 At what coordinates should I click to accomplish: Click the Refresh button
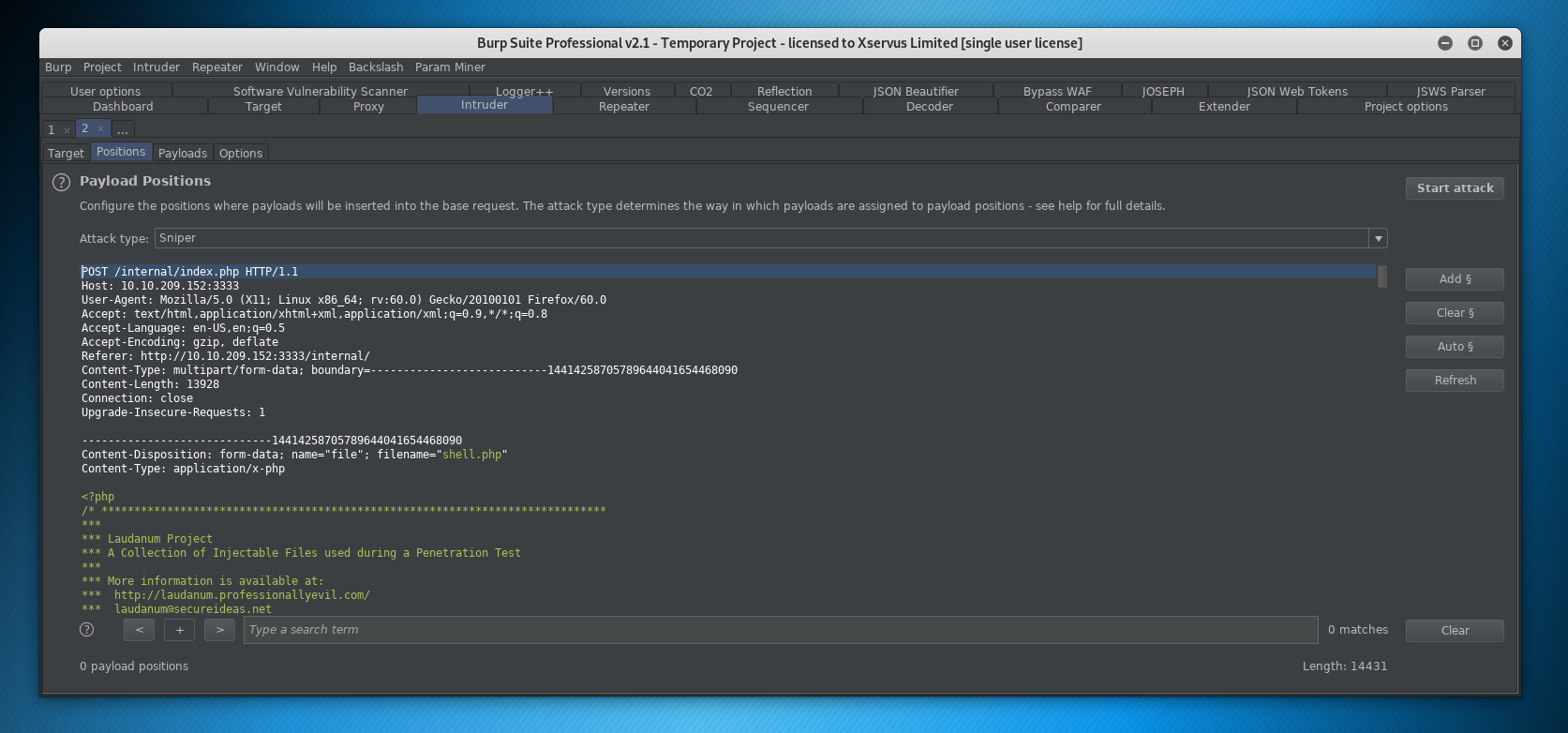pos(1455,381)
